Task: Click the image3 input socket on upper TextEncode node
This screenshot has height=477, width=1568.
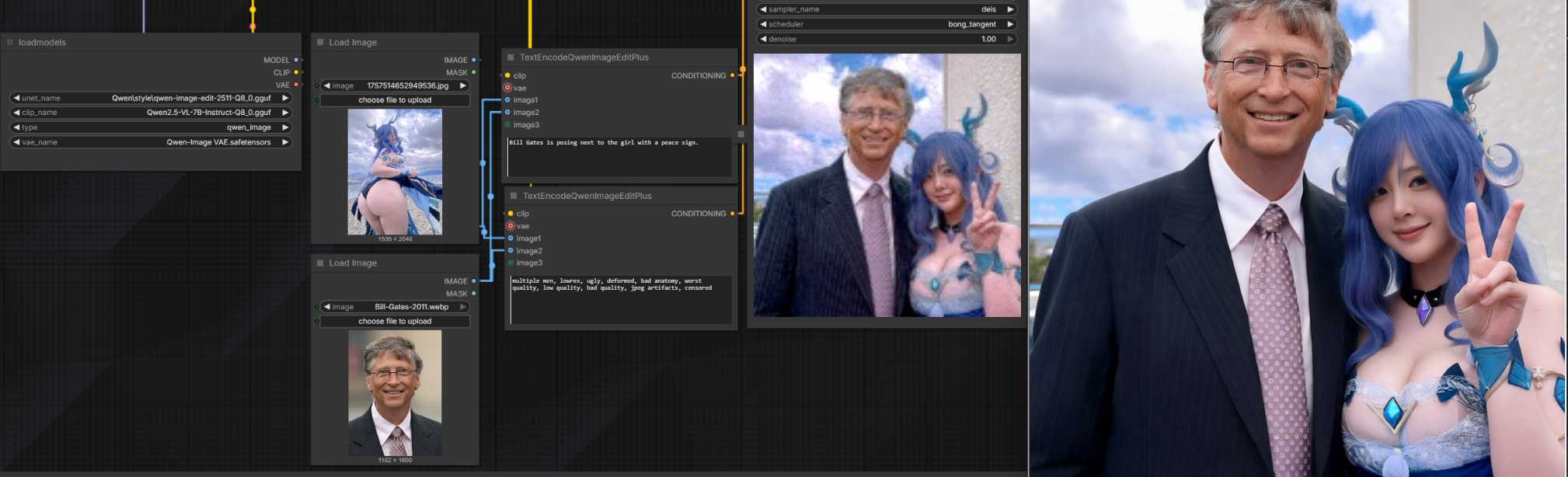Action: click(507, 124)
